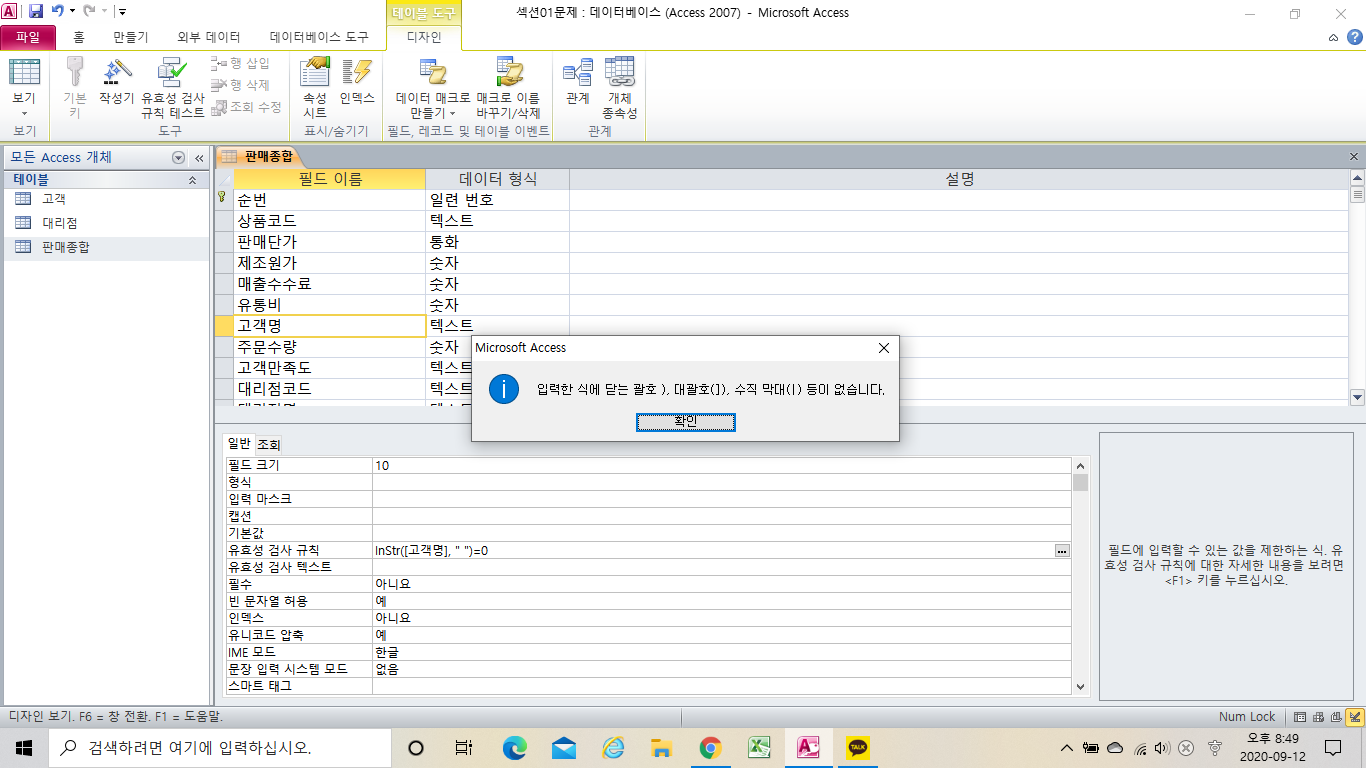Click the 인덱스 (Indexes) icon
Image resolution: width=1366 pixels, height=768 pixels.
pos(357,82)
